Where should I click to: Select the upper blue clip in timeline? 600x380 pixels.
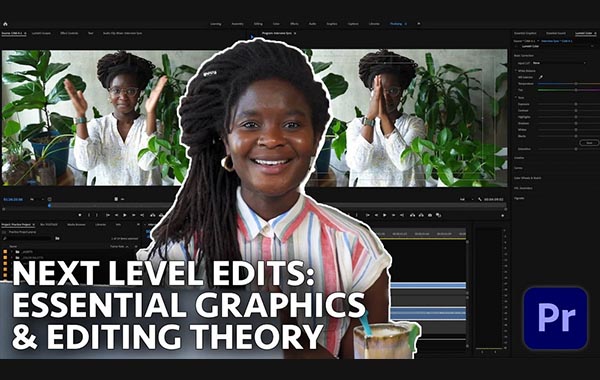point(428,285)
